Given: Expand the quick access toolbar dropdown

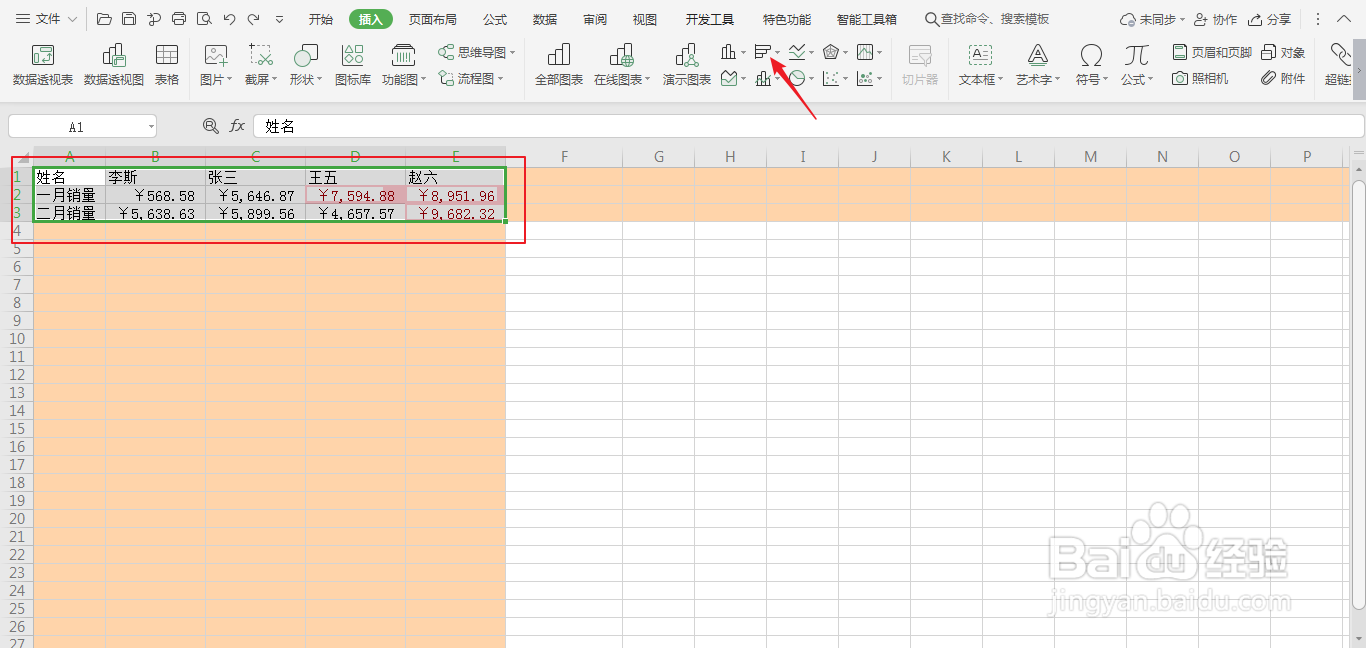Looking at the screenshot, I should [x=279, y=19].
